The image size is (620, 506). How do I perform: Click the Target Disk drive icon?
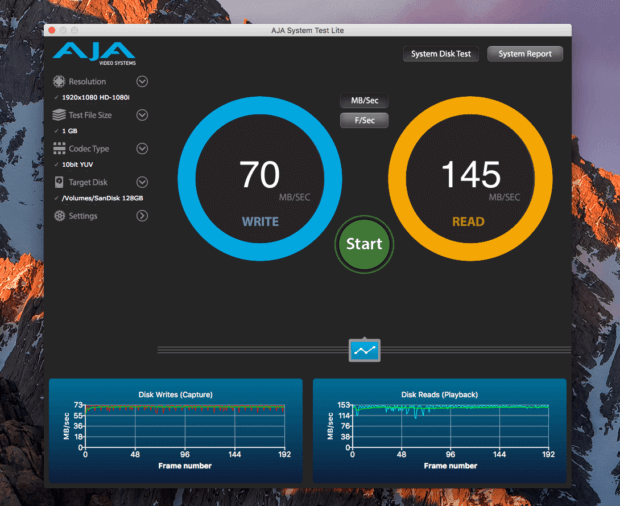(60, 182)
